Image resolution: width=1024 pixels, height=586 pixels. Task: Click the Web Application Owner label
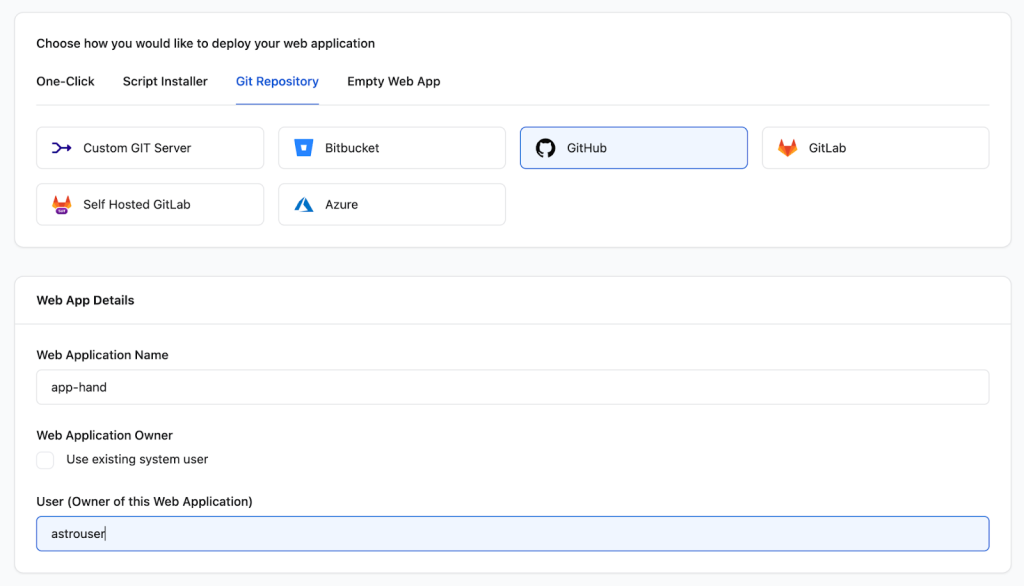(104, 435)
